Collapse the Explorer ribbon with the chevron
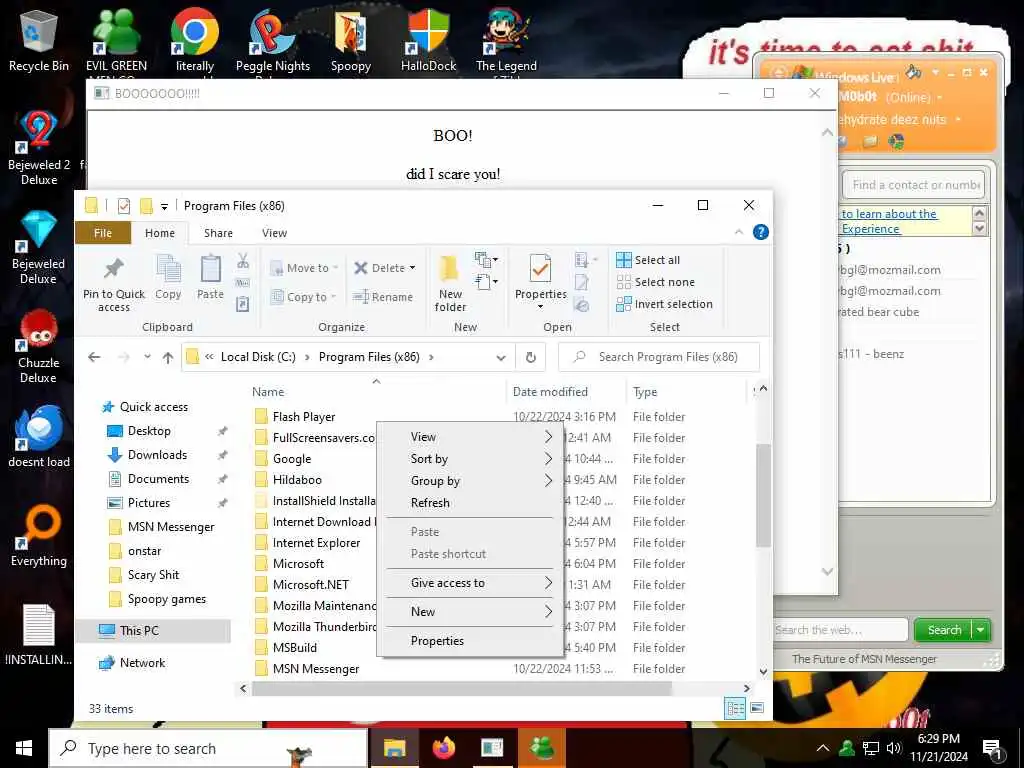 739,232
